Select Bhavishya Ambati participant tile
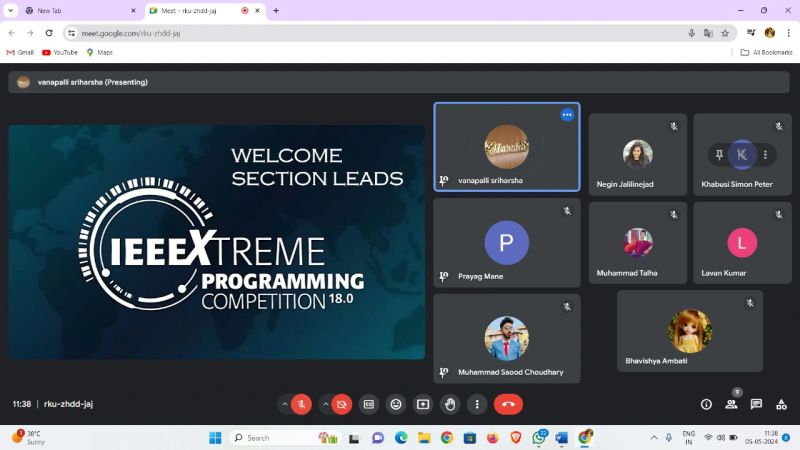 tap(690, 331)
